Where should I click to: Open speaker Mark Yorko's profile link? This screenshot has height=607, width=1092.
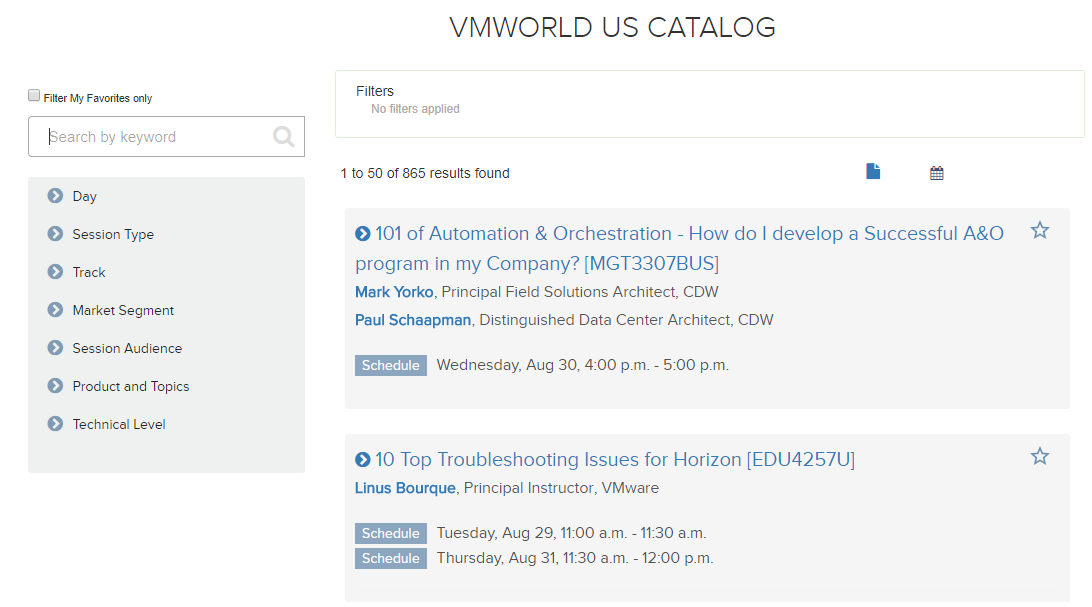[394, 292]
